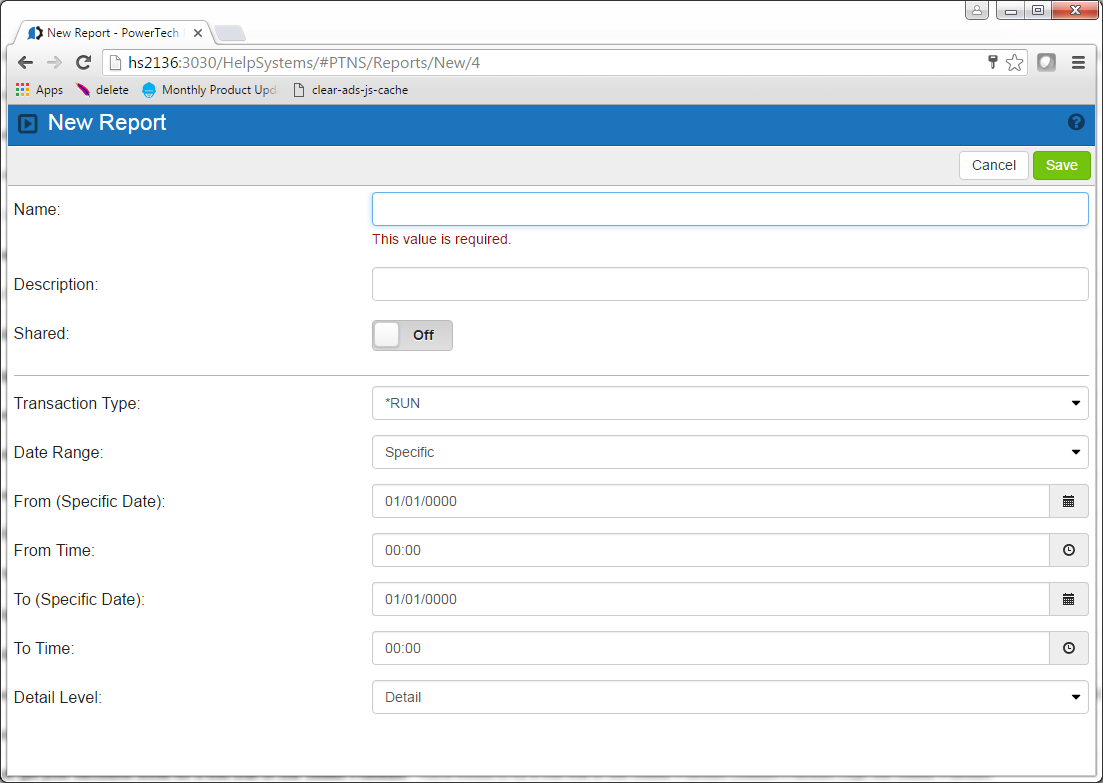Click the Cancel button

point(993,165)
